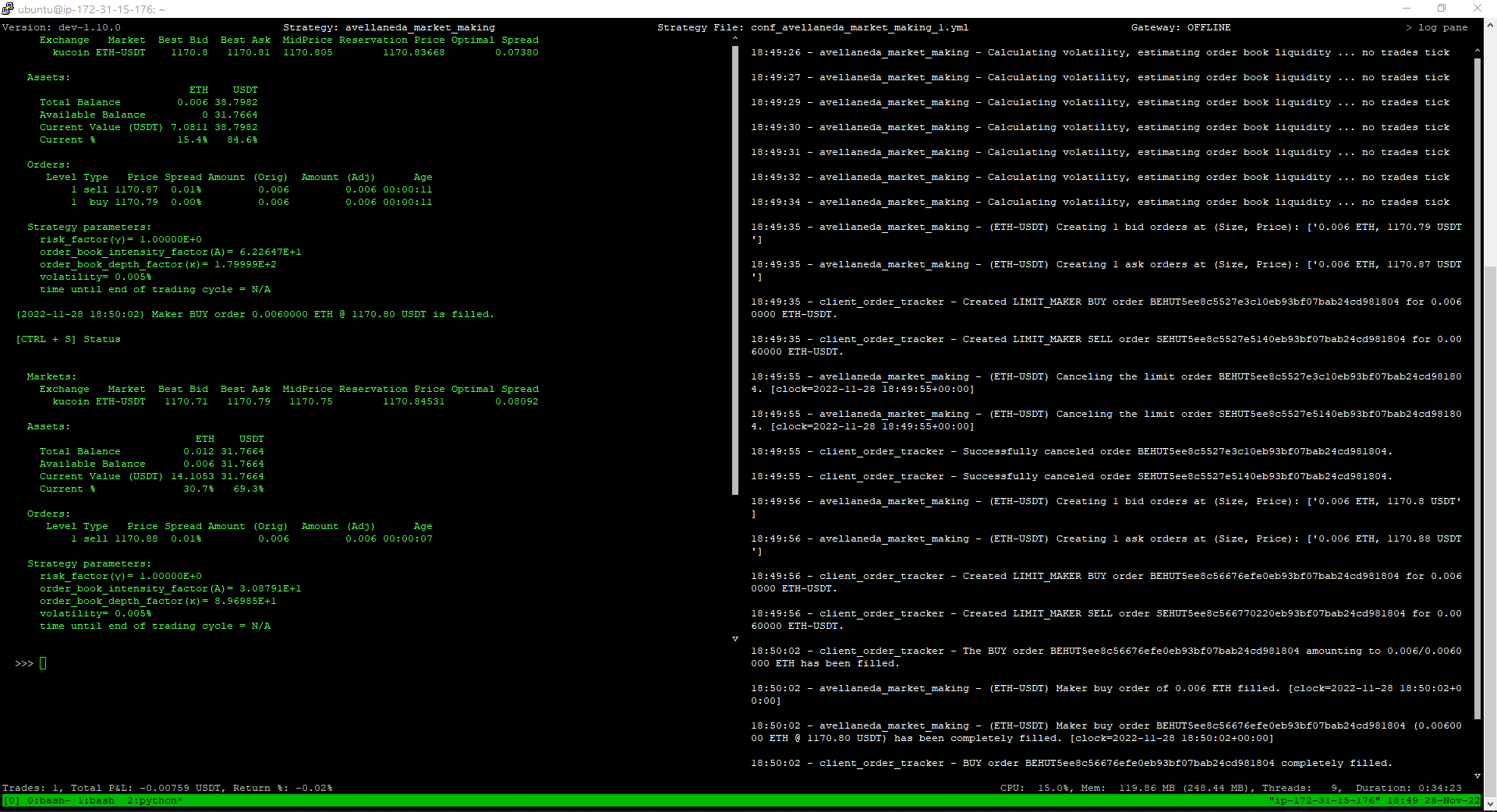Click 'Return %: -0.02%' in status bar
Image resolution: width=1497 pixels, height=812 pixels.
[x=283, y=789]
